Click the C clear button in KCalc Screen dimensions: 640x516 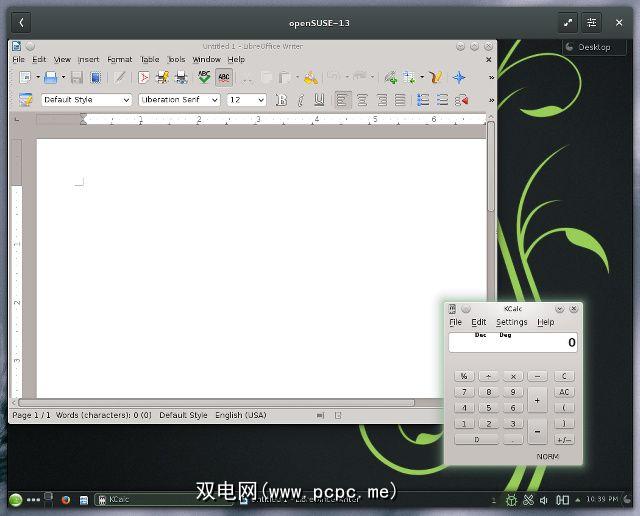coord(564,376)
